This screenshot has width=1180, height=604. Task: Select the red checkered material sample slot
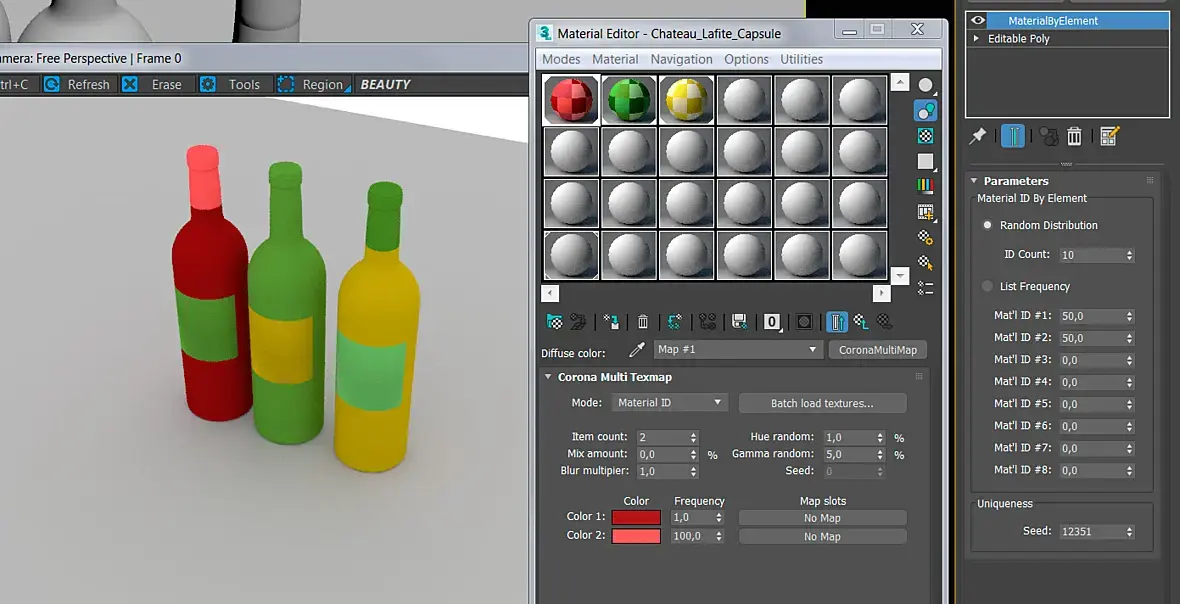click(x=571, y=99)
